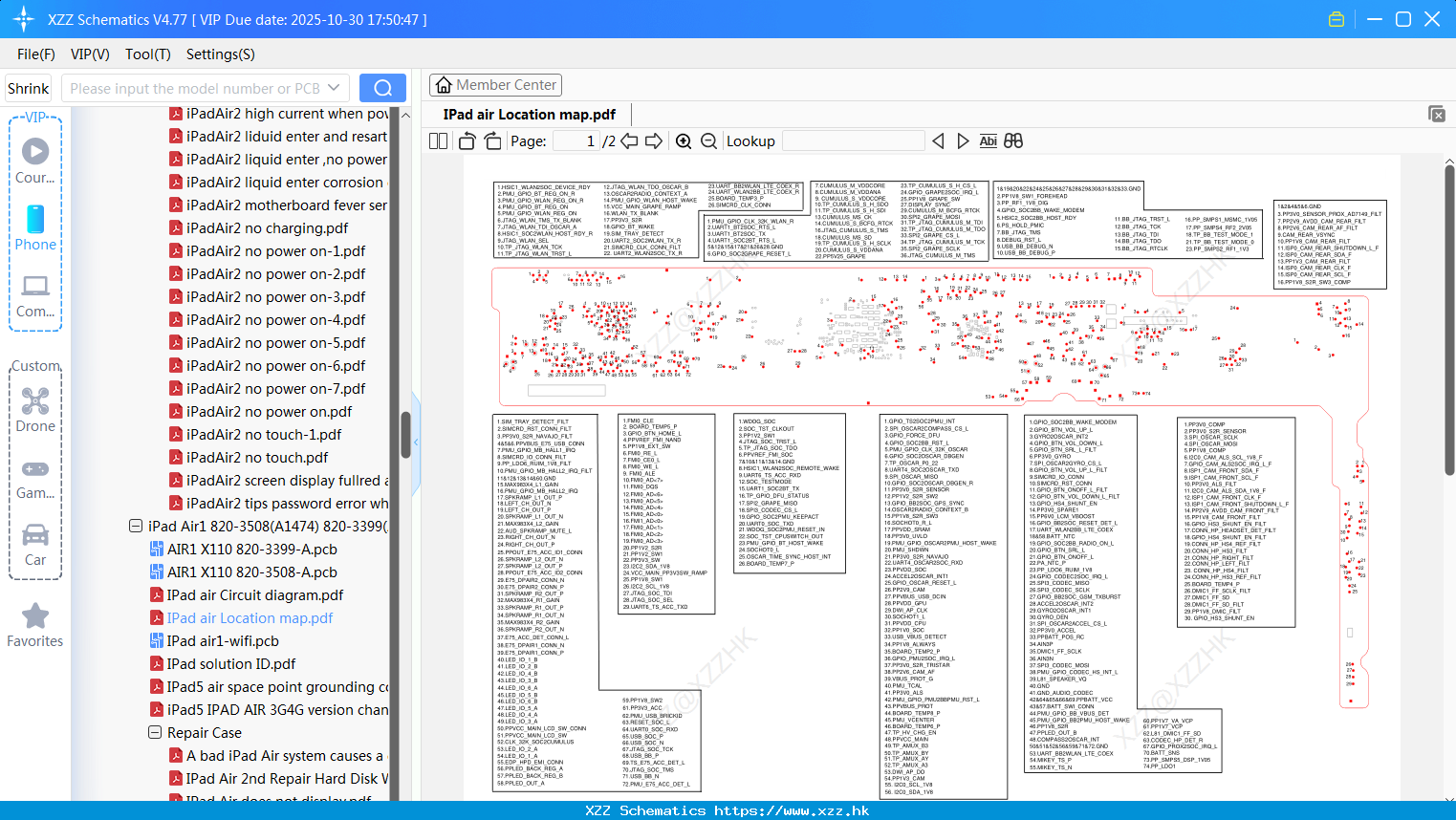Open iPadAir2 screen display fullred file
The image size is (1456, 820).
[287, 480]
